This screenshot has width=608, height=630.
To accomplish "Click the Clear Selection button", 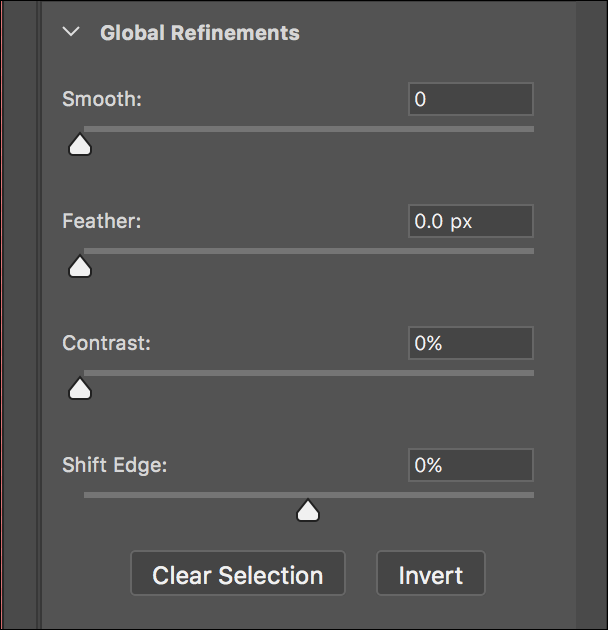I will click(x=238, y=573).
